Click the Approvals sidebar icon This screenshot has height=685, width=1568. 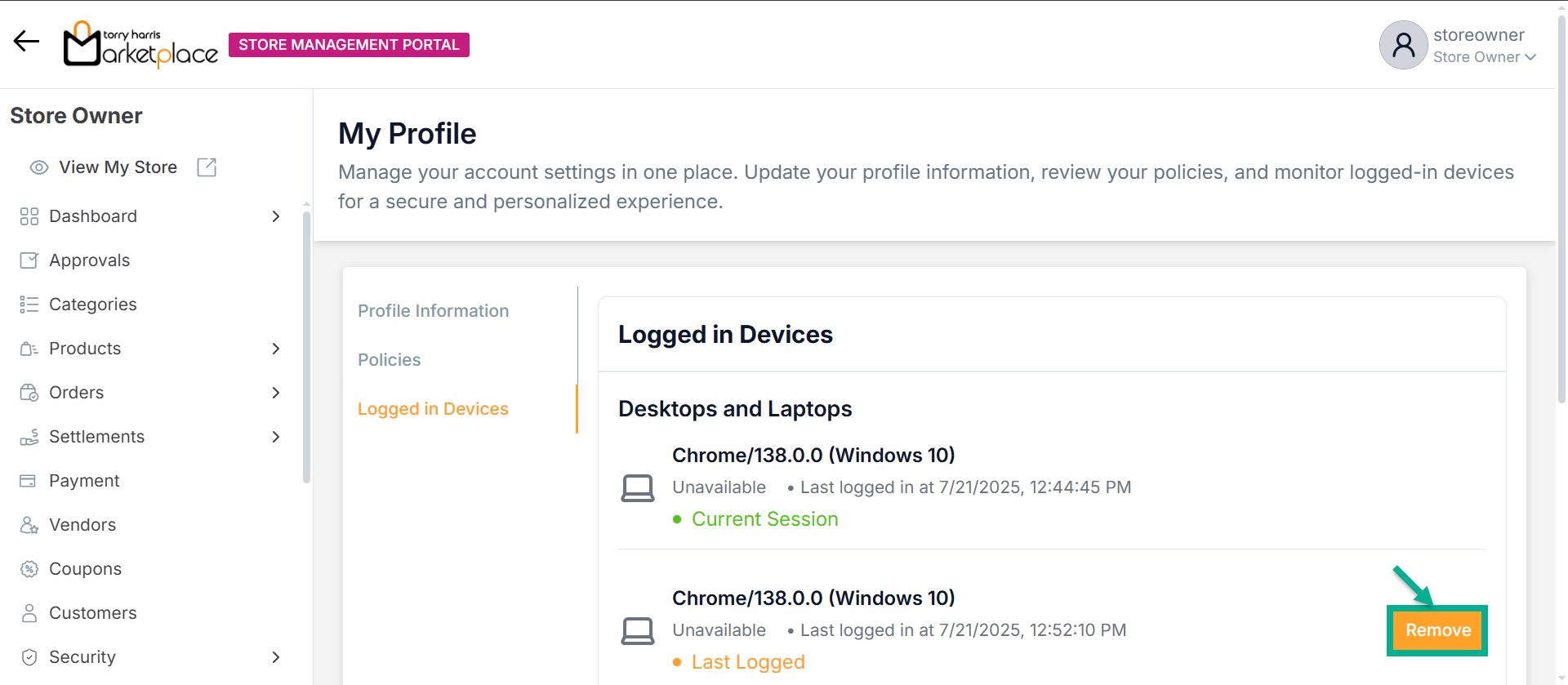click(29, 260)
